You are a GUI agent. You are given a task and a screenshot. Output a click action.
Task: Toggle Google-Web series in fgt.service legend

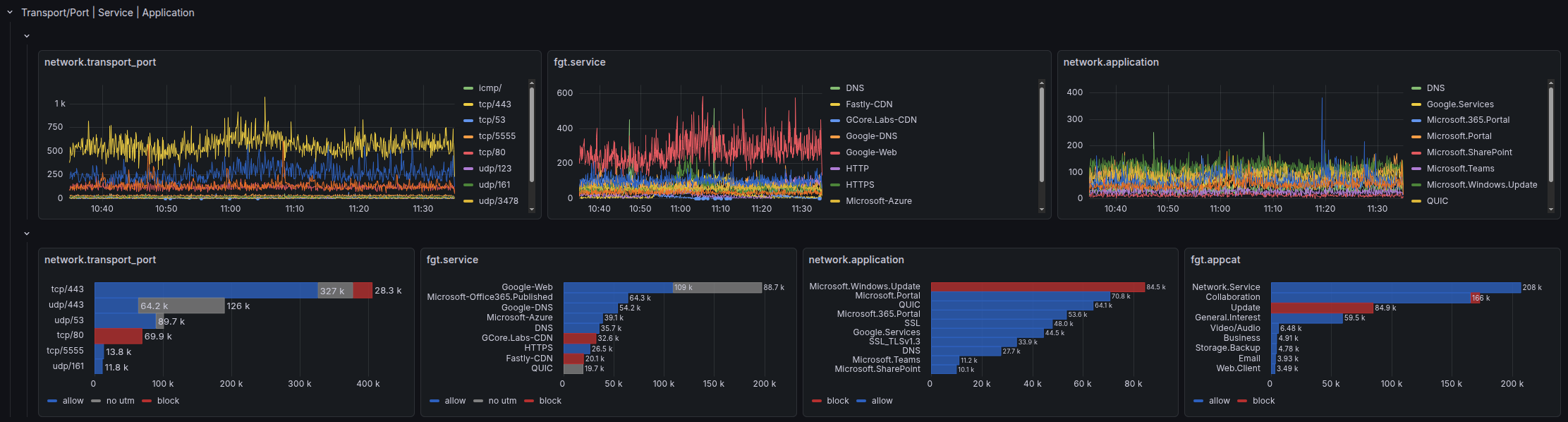(871, 152)
